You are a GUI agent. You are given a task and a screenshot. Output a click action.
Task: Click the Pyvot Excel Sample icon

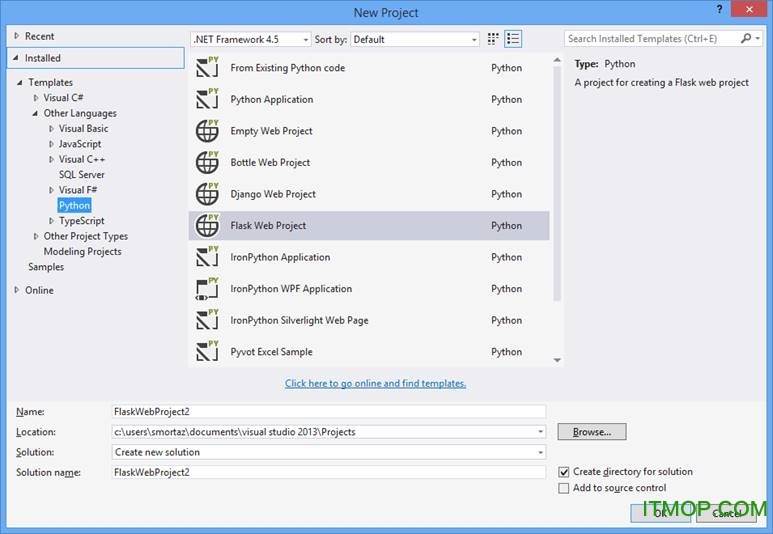(207, 352)
